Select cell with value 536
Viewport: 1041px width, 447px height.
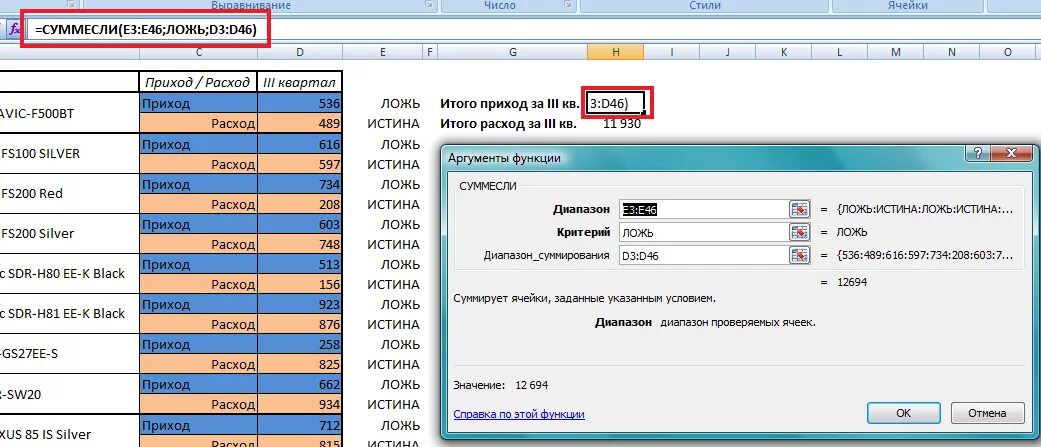point(299,103)
